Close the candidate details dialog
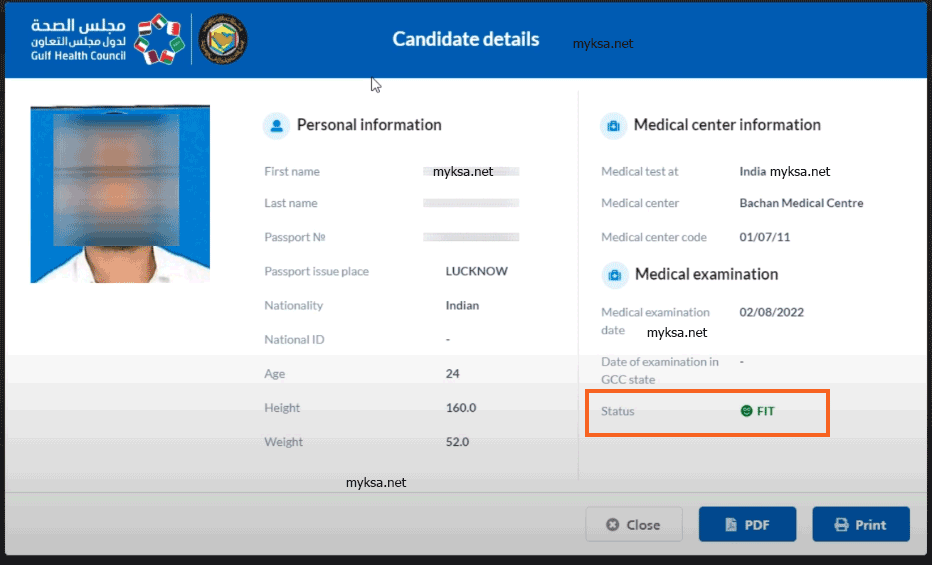The width and height of the screenshot is (932, 565). point(634,525)
